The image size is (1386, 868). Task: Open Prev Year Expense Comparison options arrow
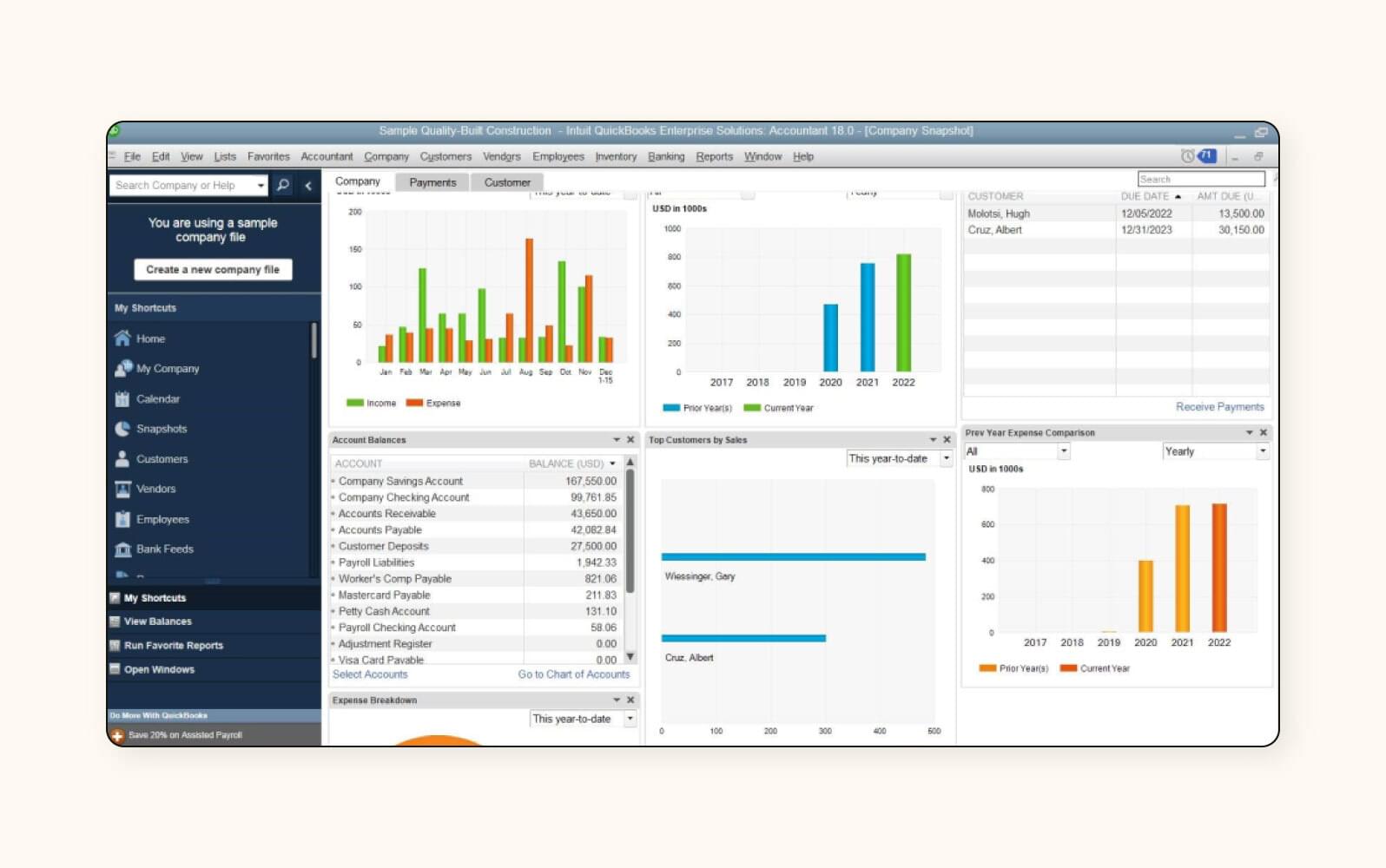pos(1249,432)
